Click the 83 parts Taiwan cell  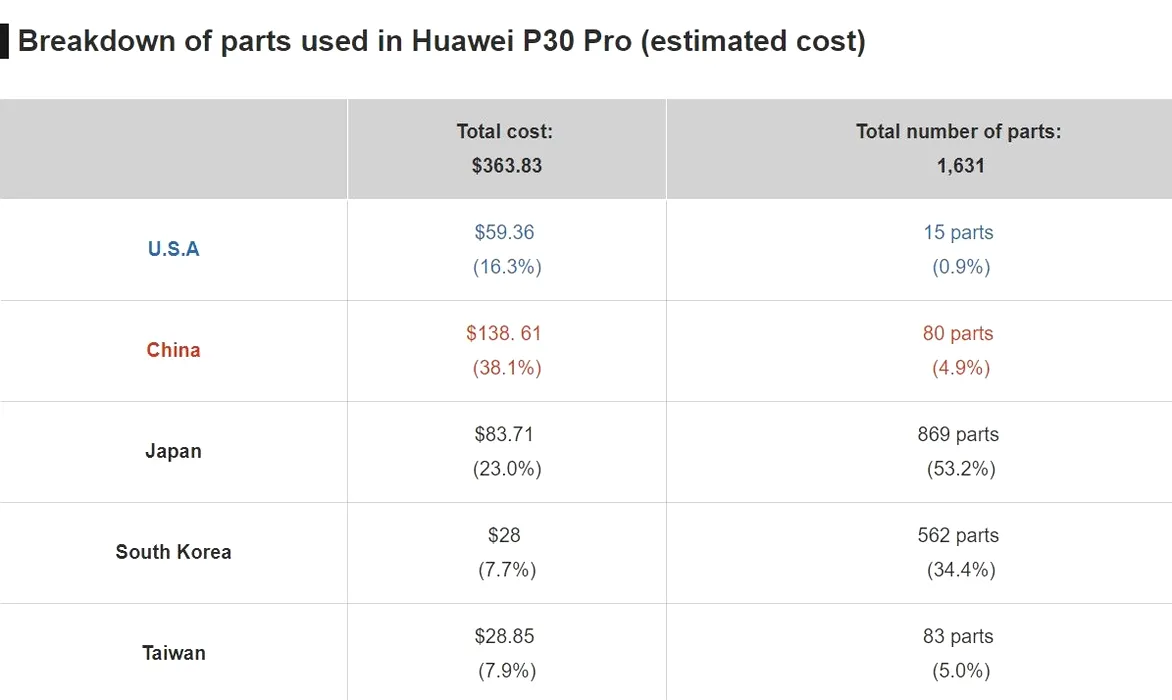pyautogui.click(x=958, y=652)
